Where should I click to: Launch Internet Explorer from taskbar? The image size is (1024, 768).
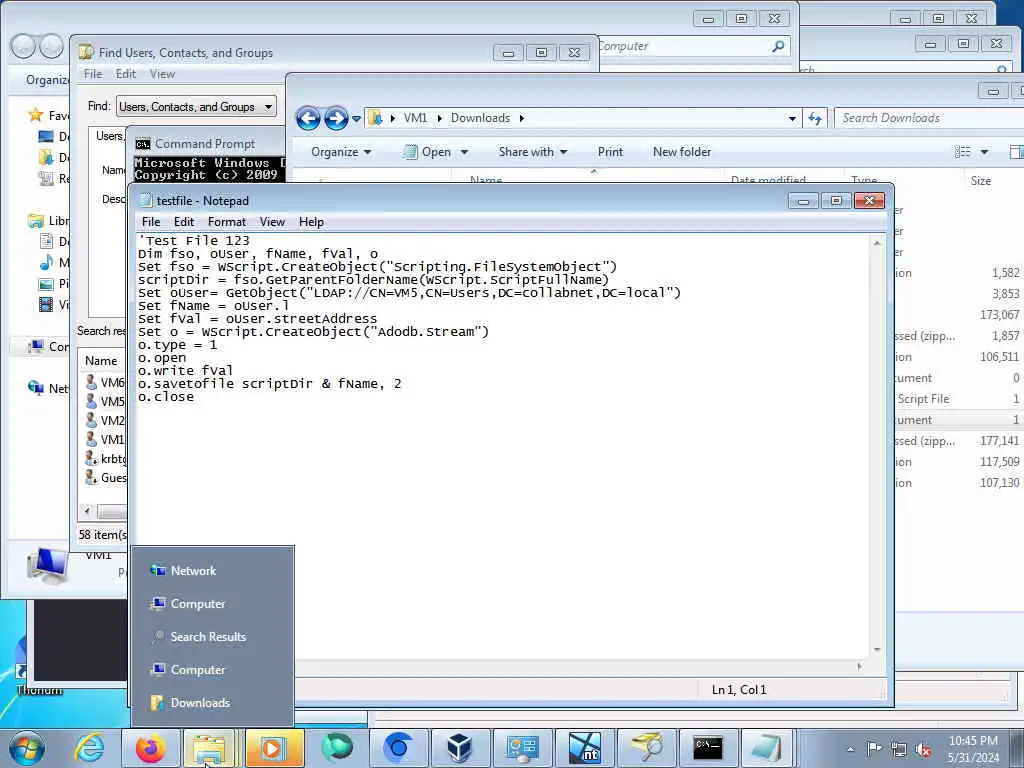89,748
